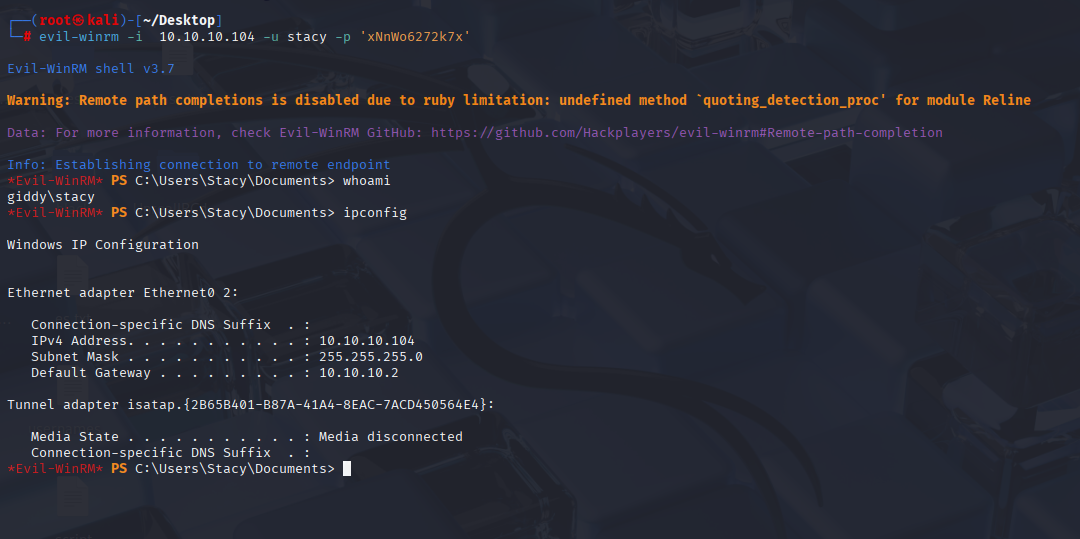
Task: Click the password string 'xNnWo6272k7x'
Action: 418,36
